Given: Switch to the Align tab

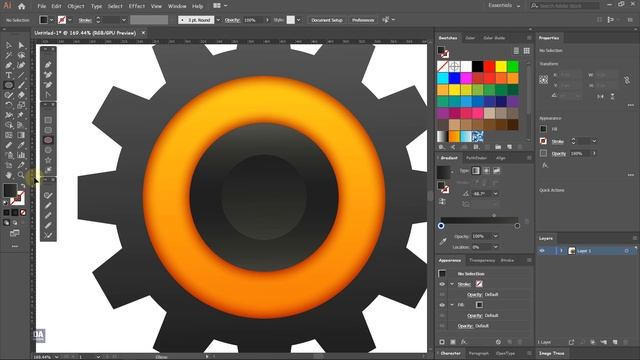Looking at the screenshot, I should [501, 158].
